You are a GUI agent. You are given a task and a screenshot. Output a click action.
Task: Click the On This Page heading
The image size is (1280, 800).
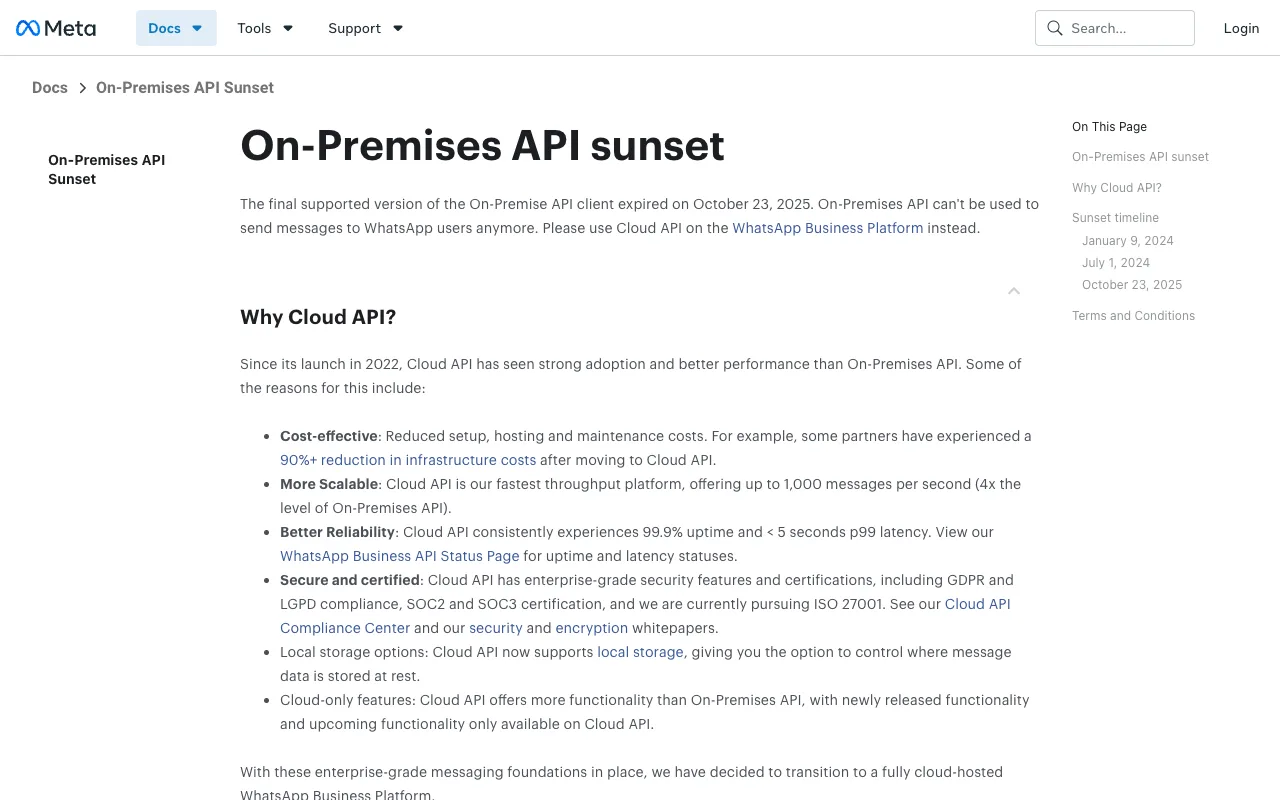pyautogui.click(x=1109, y=127)
